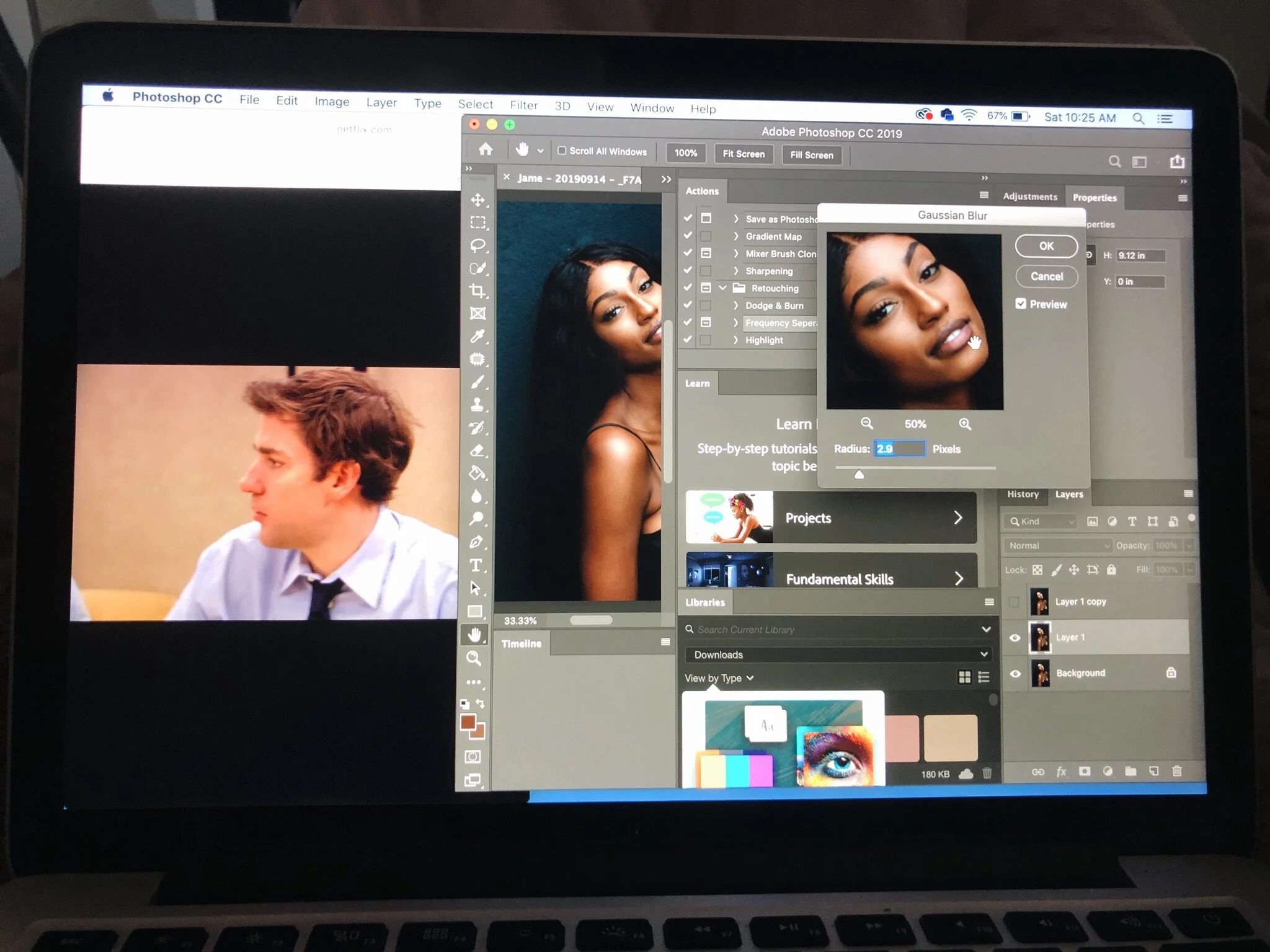Open the Kind layer filter dropdown
Image resolution: width=1270 pixels, height=952 pixels.
pyautogui.click(x=1041, y=521)
